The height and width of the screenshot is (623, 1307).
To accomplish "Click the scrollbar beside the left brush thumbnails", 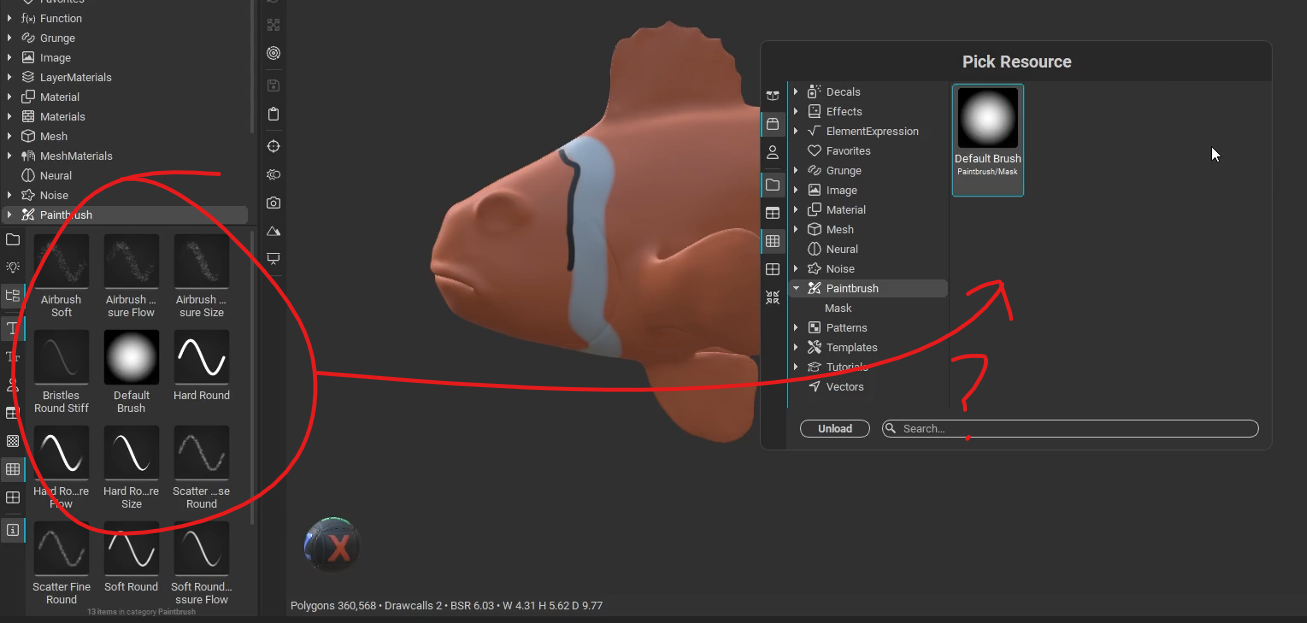I will 252,380.
